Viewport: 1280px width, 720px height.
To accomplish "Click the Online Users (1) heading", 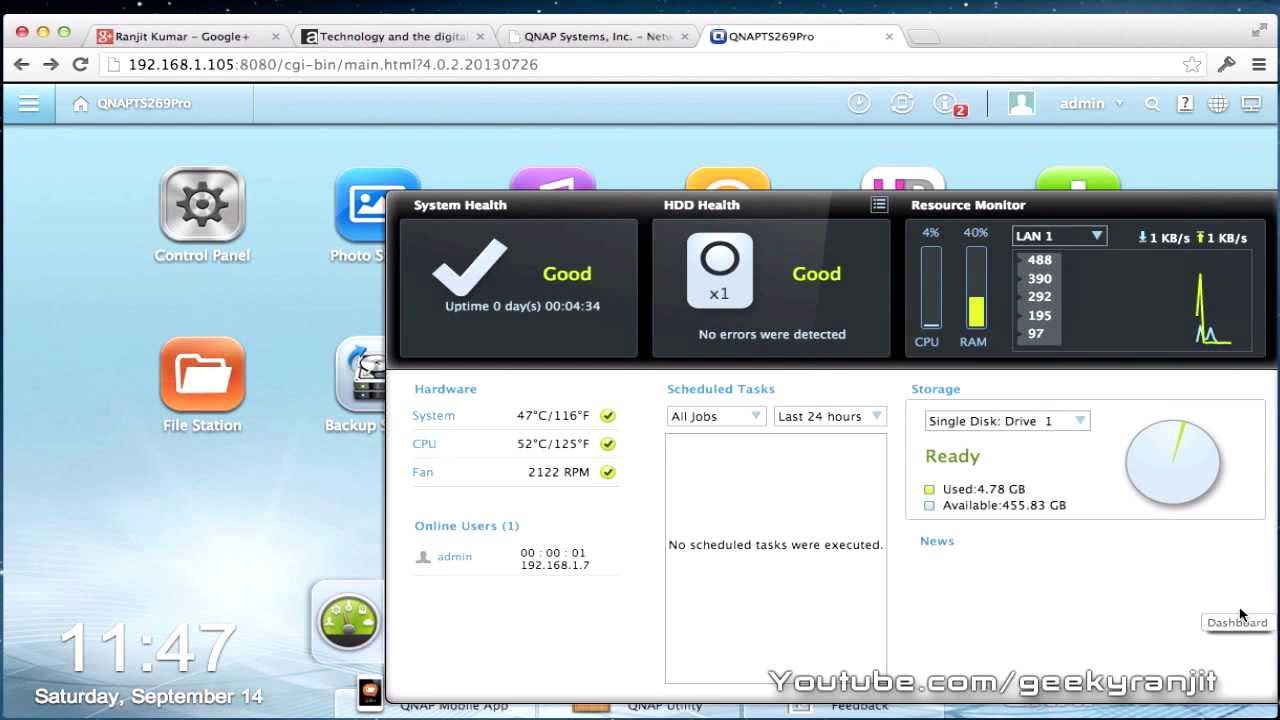I will (x=467, y=526).
